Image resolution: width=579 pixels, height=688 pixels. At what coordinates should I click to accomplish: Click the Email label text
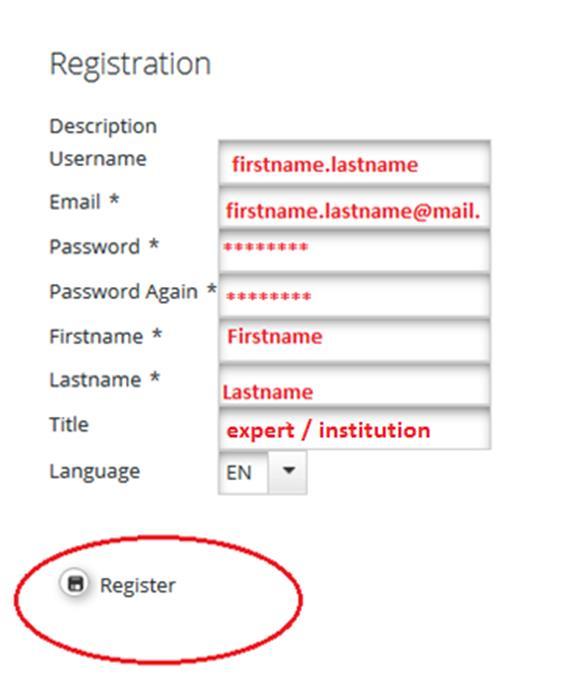[x=75, y=202]
